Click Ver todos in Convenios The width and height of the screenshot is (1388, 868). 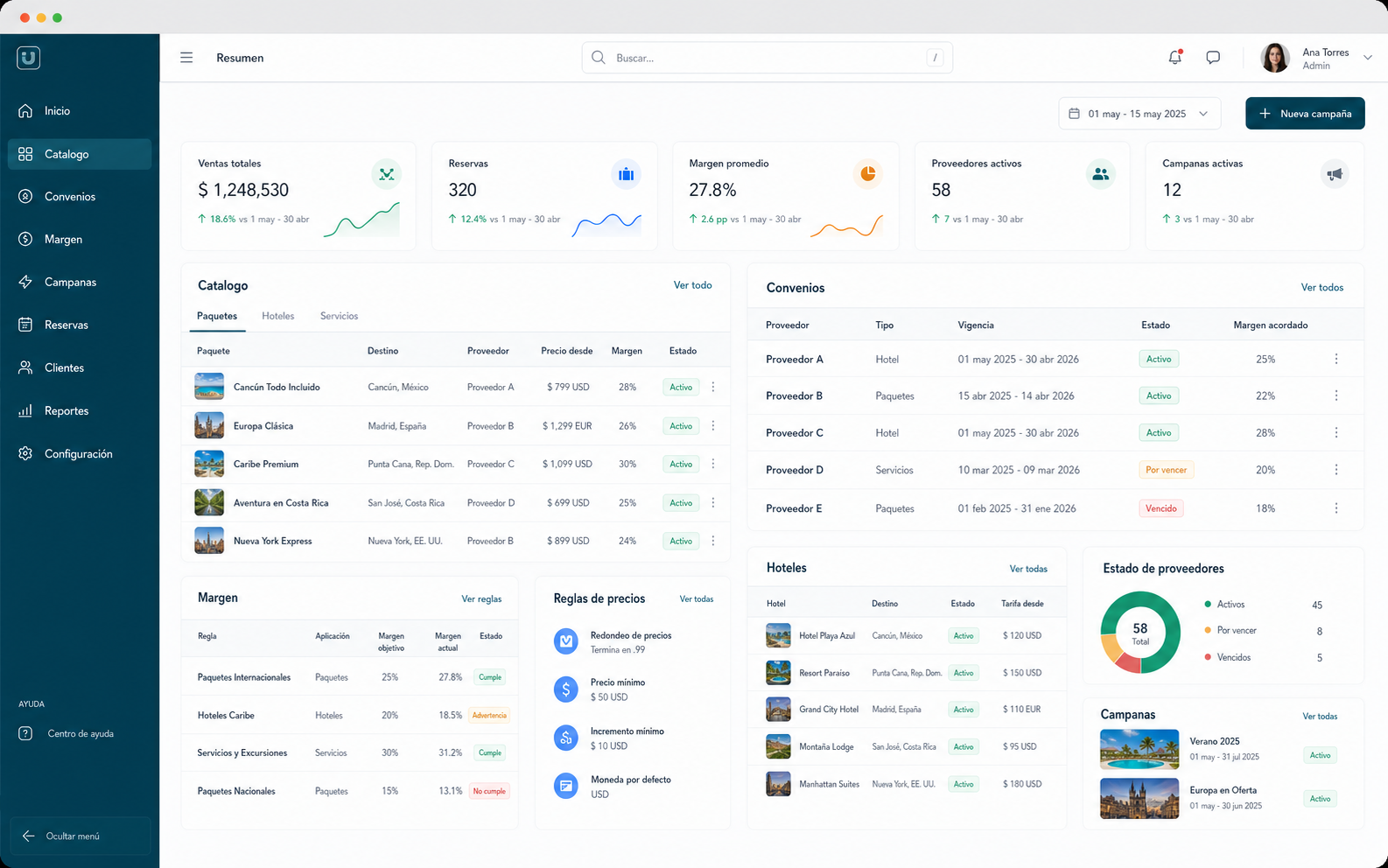point(1321,287)
